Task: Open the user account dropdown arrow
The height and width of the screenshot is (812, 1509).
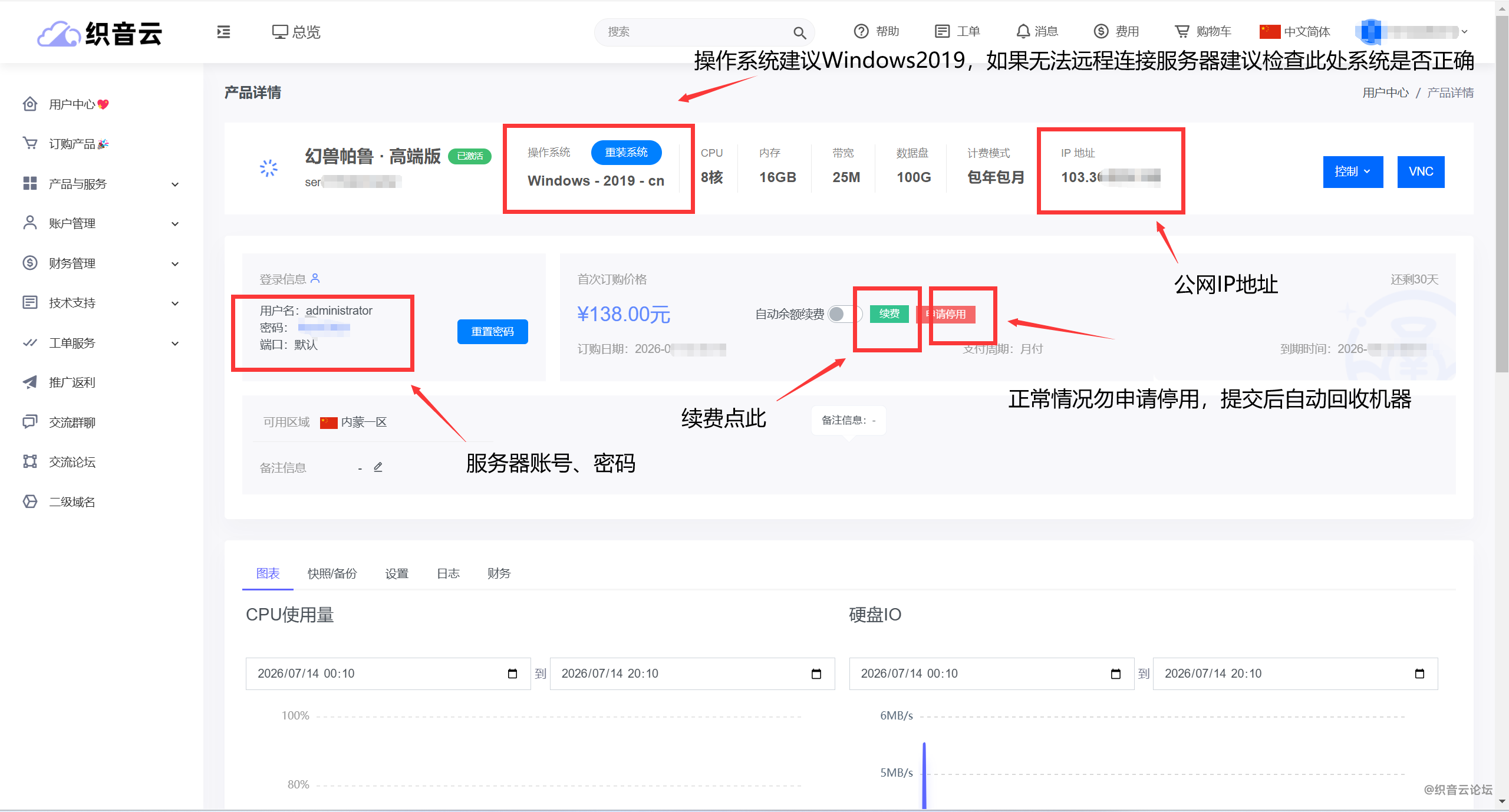Action: [1464, 32]
